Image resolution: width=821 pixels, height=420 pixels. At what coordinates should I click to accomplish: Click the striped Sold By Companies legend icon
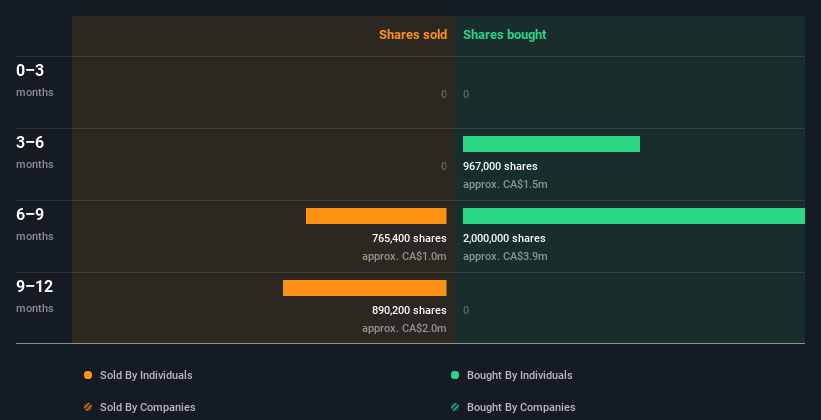point(88,407)
